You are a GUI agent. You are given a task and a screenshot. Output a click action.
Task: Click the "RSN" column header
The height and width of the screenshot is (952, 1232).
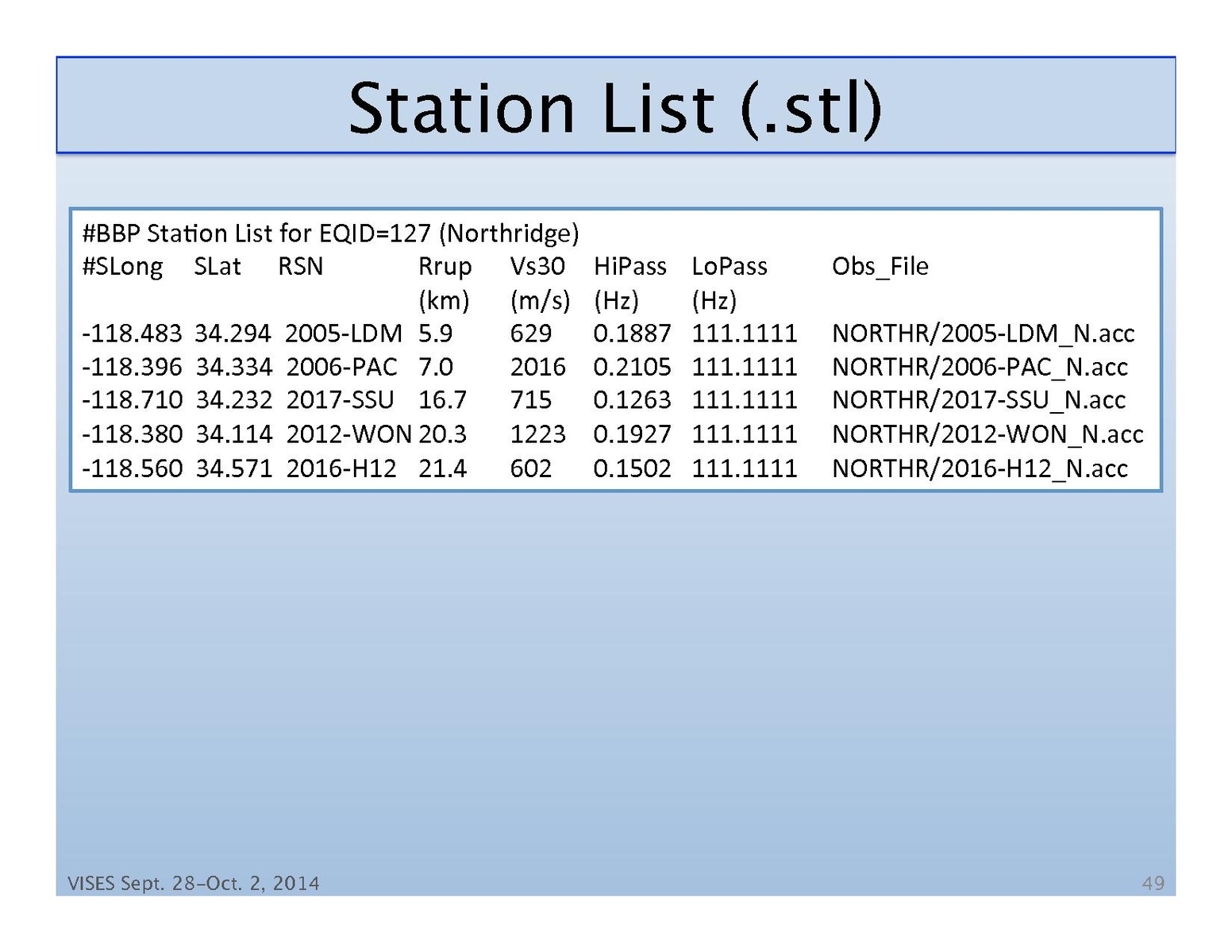[300, 267]
